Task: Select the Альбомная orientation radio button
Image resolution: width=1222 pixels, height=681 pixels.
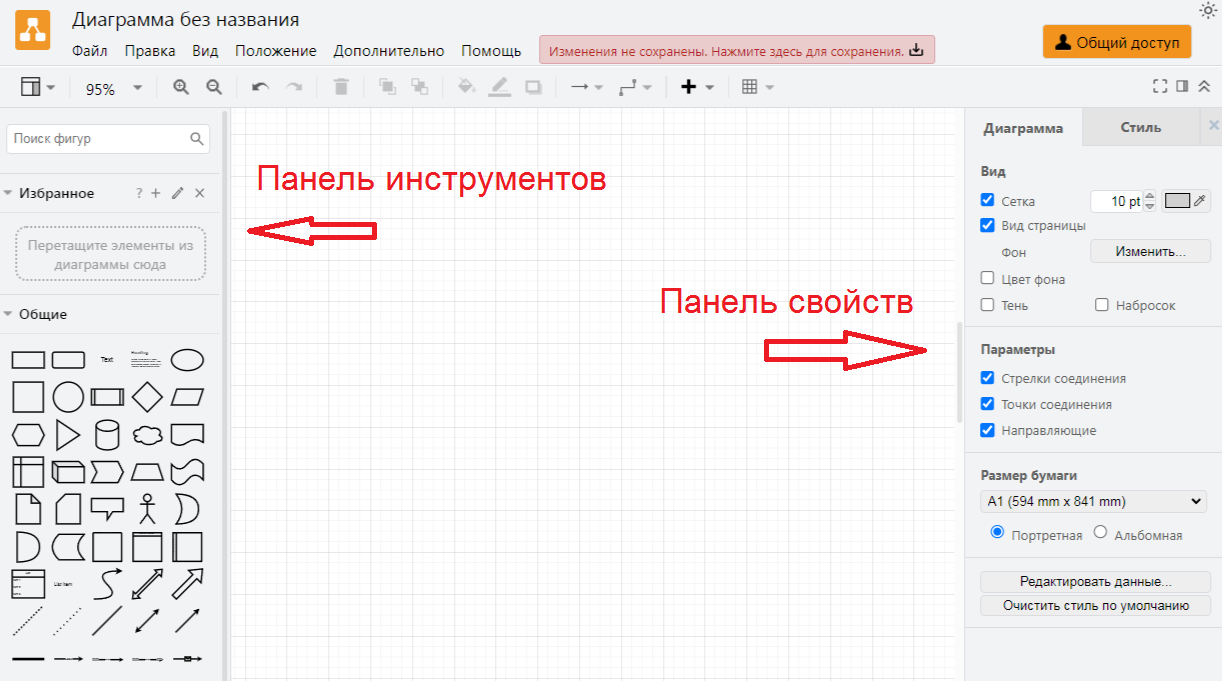Action: tap(1101, 533)
